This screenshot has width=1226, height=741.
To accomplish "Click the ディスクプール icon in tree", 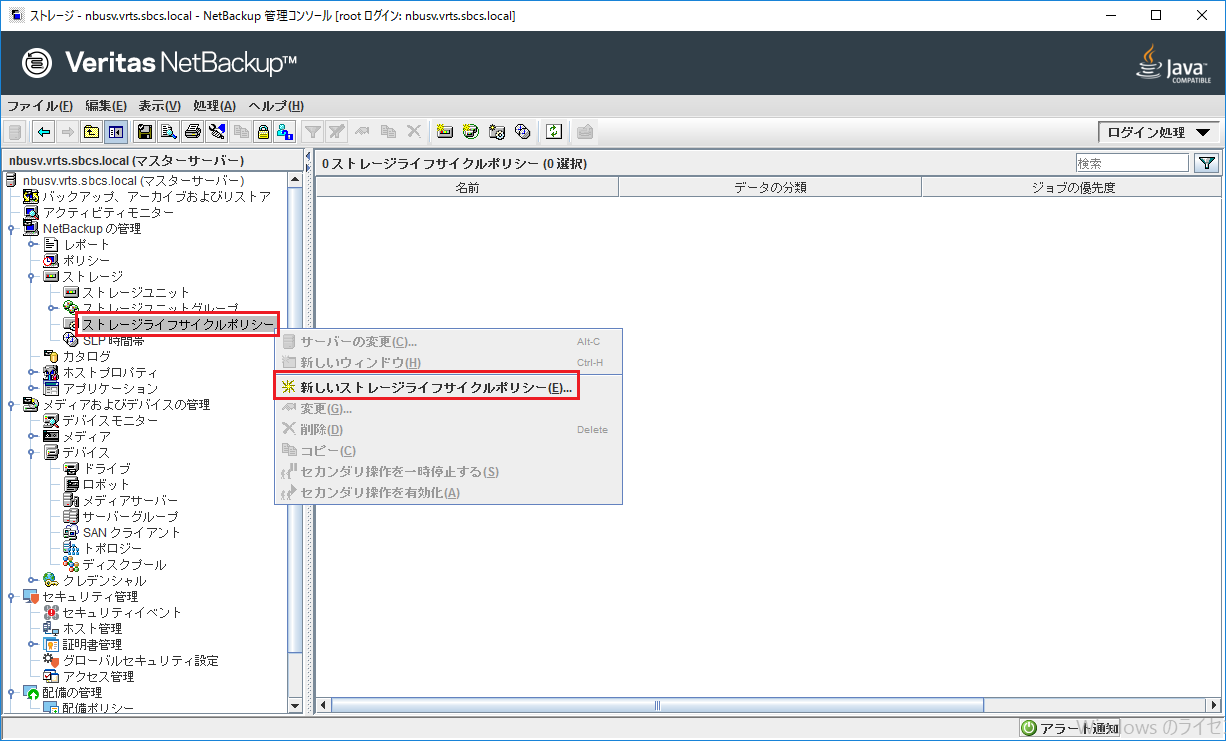I will click(71, 565).
